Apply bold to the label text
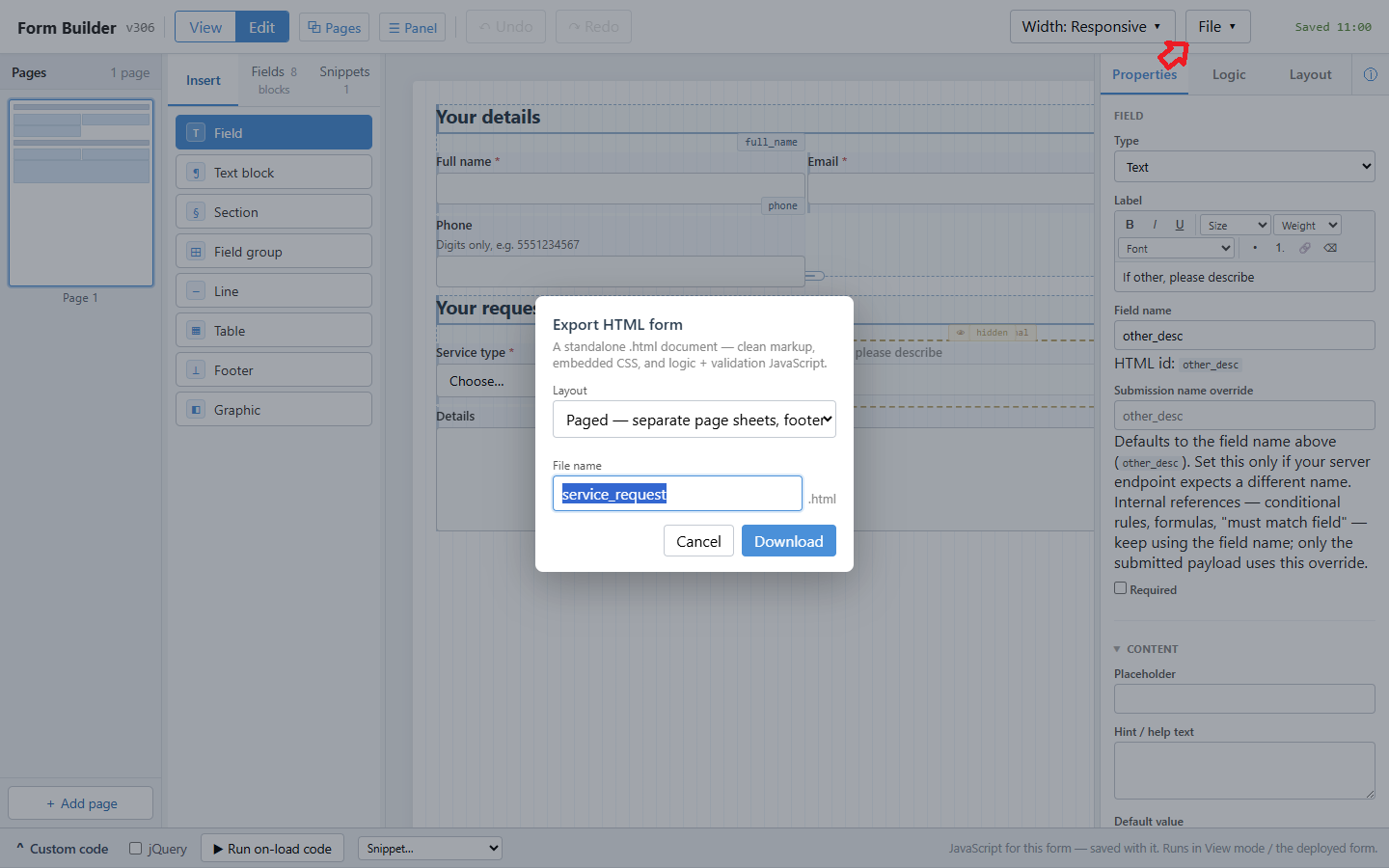The image size is (1389, 868). pos(1130,225)
